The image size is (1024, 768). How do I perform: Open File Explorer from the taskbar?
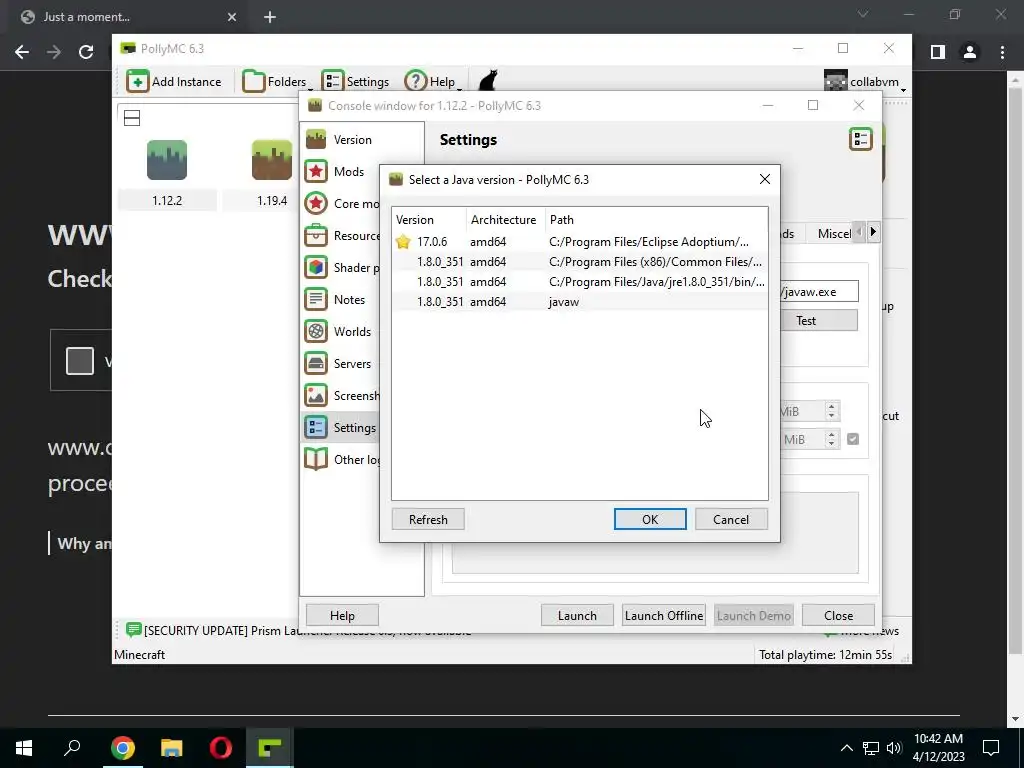pyautogui.click(x=172, y=748)
